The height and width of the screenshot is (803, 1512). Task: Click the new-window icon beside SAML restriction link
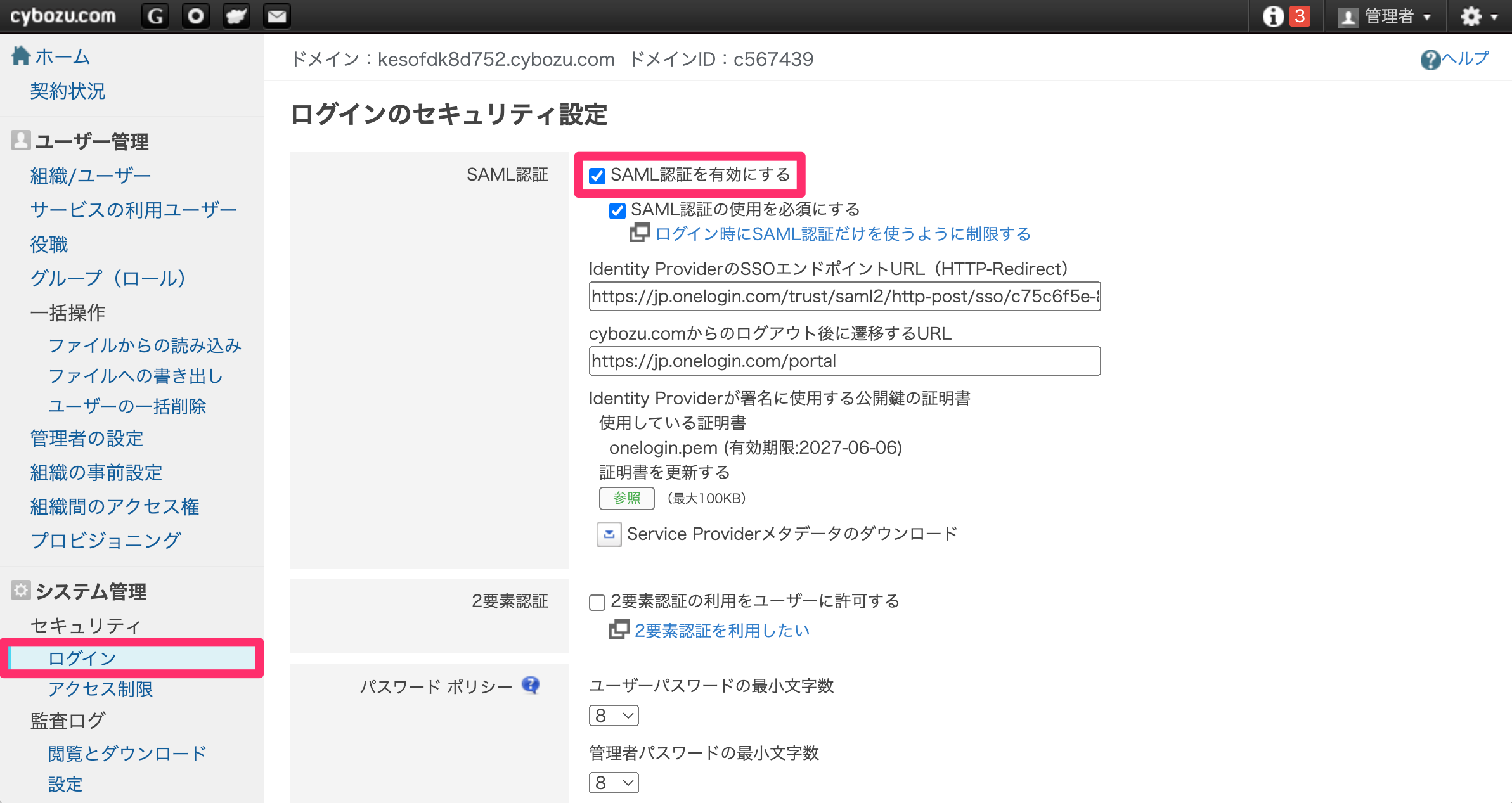click(x=639, y=233)
